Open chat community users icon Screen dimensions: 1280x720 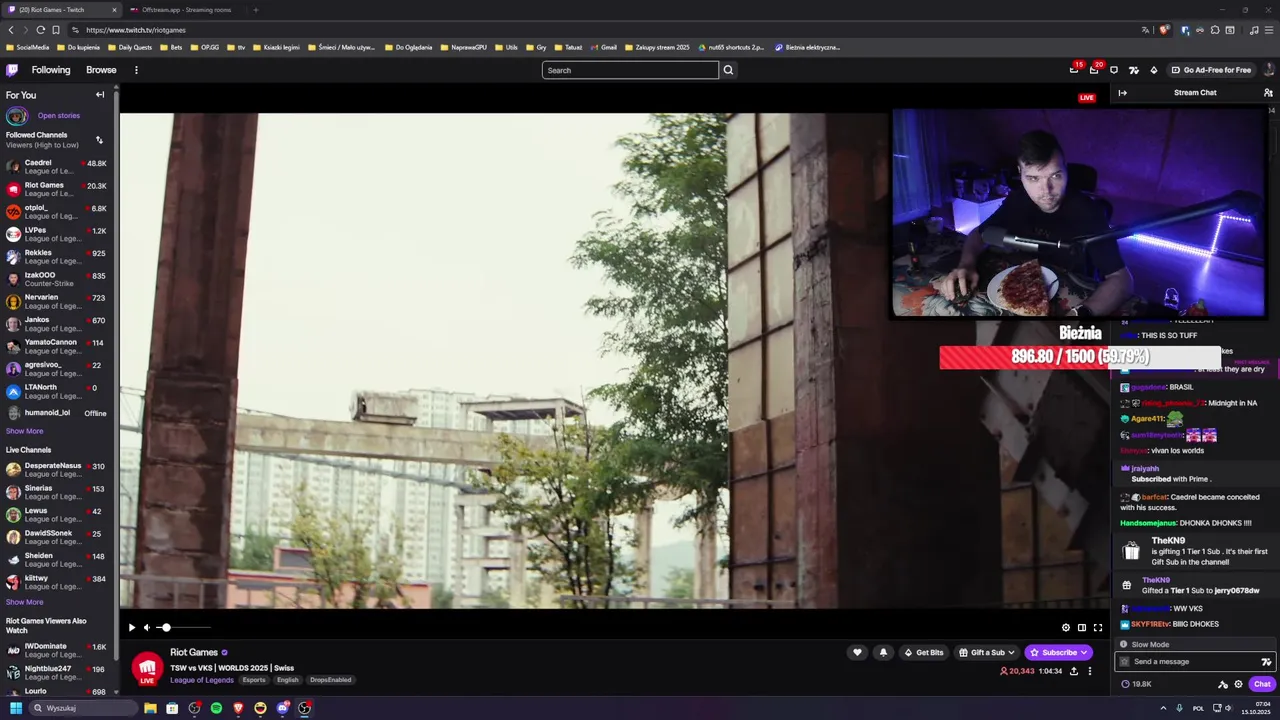tap(1268, 93)
